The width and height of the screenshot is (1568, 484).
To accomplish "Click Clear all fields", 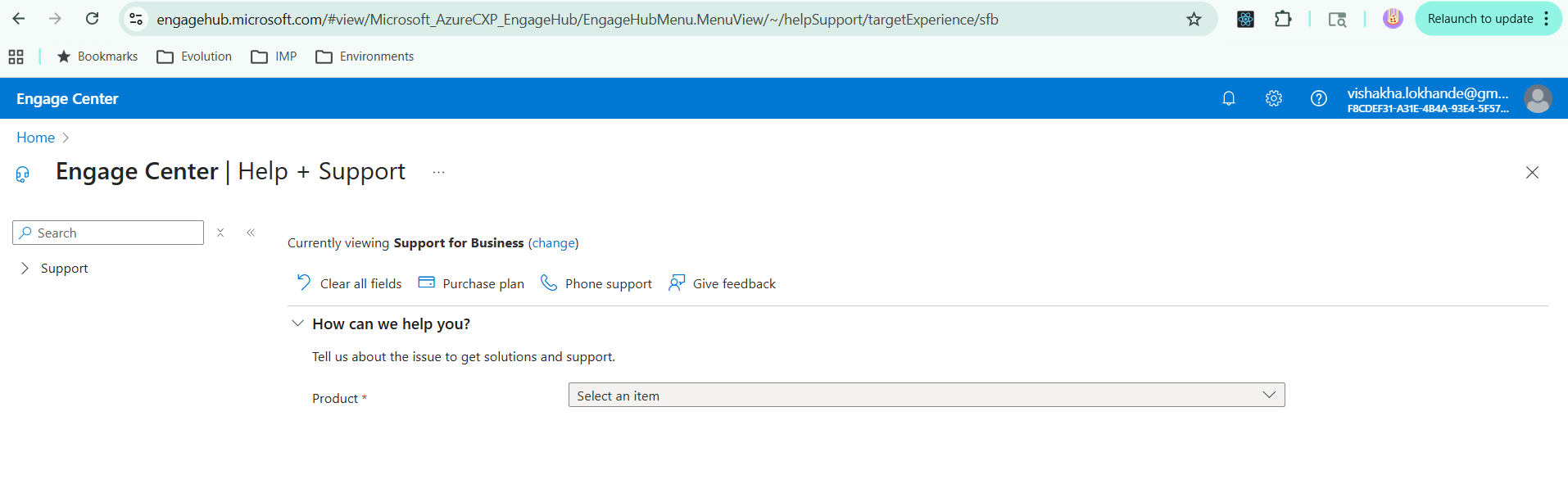I will pyautogui.click(x=349, y=283).
